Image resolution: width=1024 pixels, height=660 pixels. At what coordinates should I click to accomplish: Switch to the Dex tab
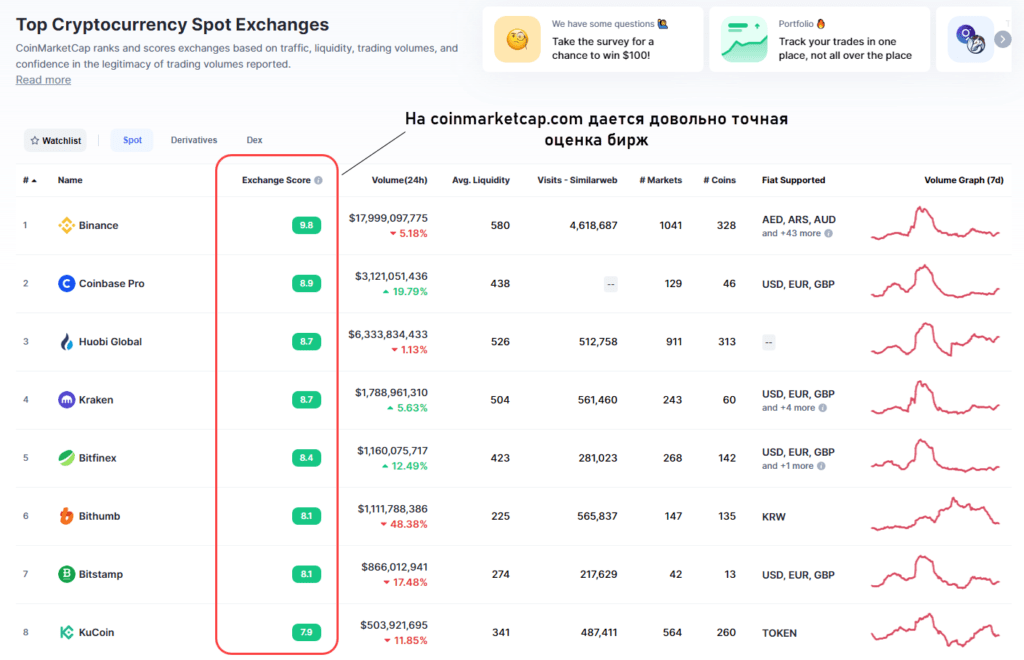(x=254, y=140)
